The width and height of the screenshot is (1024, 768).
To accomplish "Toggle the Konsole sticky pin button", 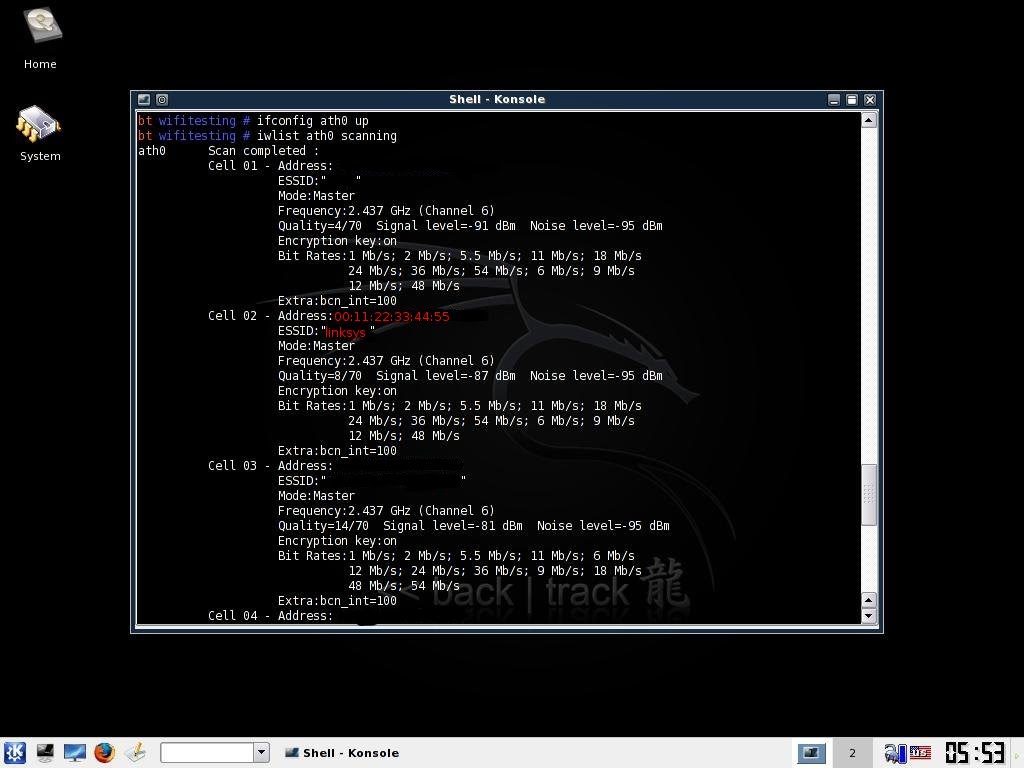I will [162, 99].
